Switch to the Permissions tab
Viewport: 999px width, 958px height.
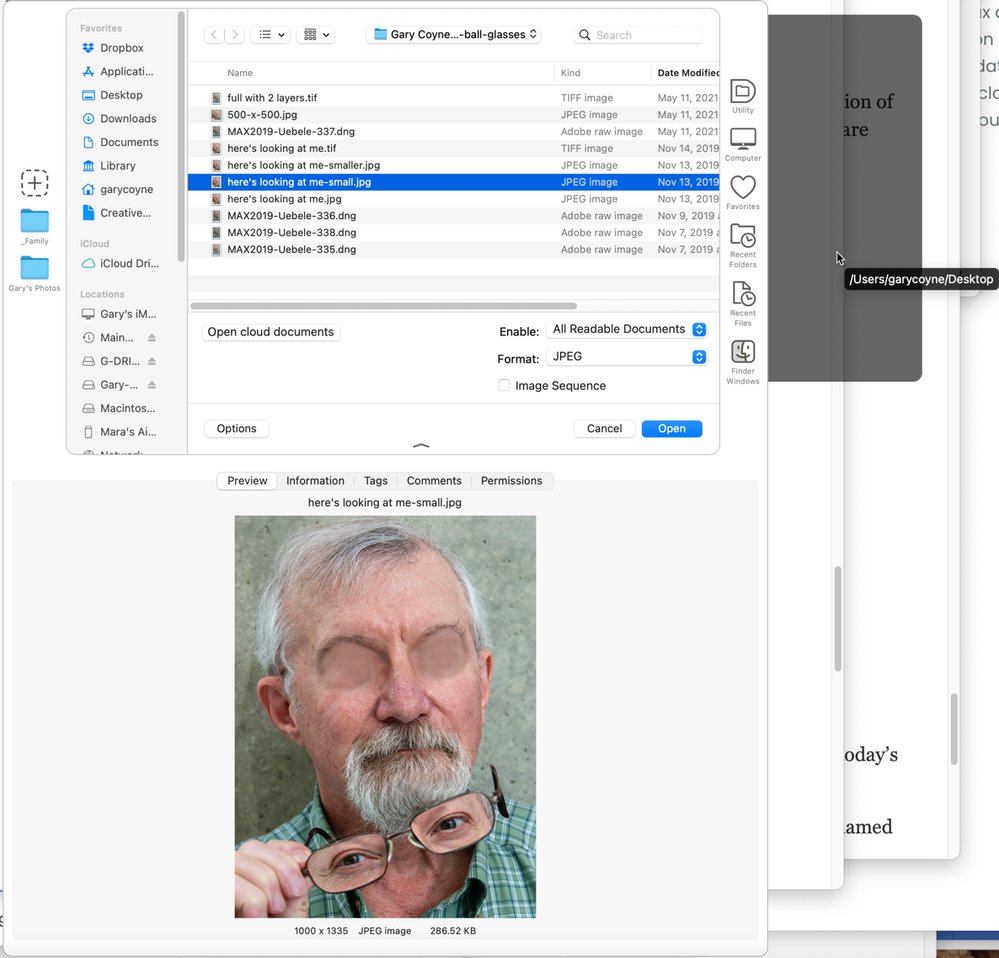click(512, 481)
